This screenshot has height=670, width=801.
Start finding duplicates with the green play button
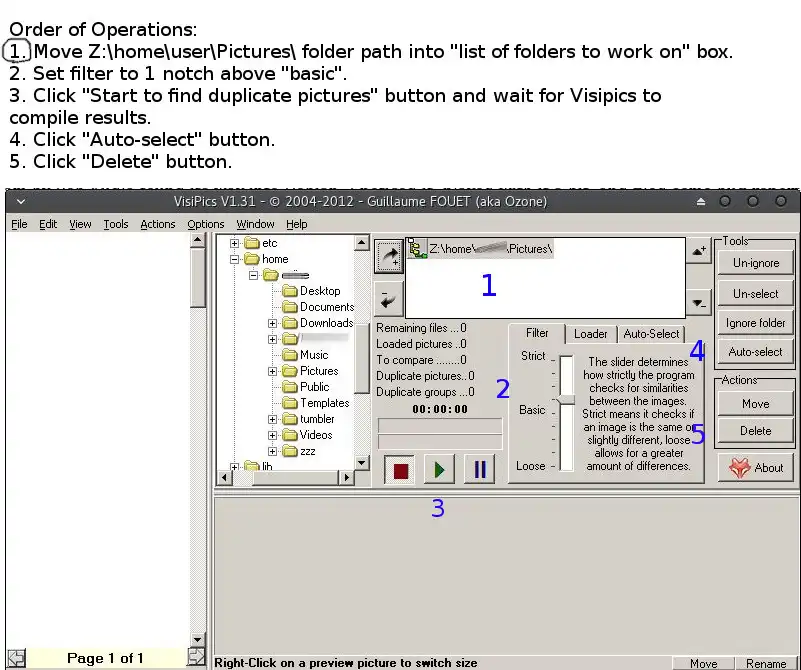pos(439,469)
